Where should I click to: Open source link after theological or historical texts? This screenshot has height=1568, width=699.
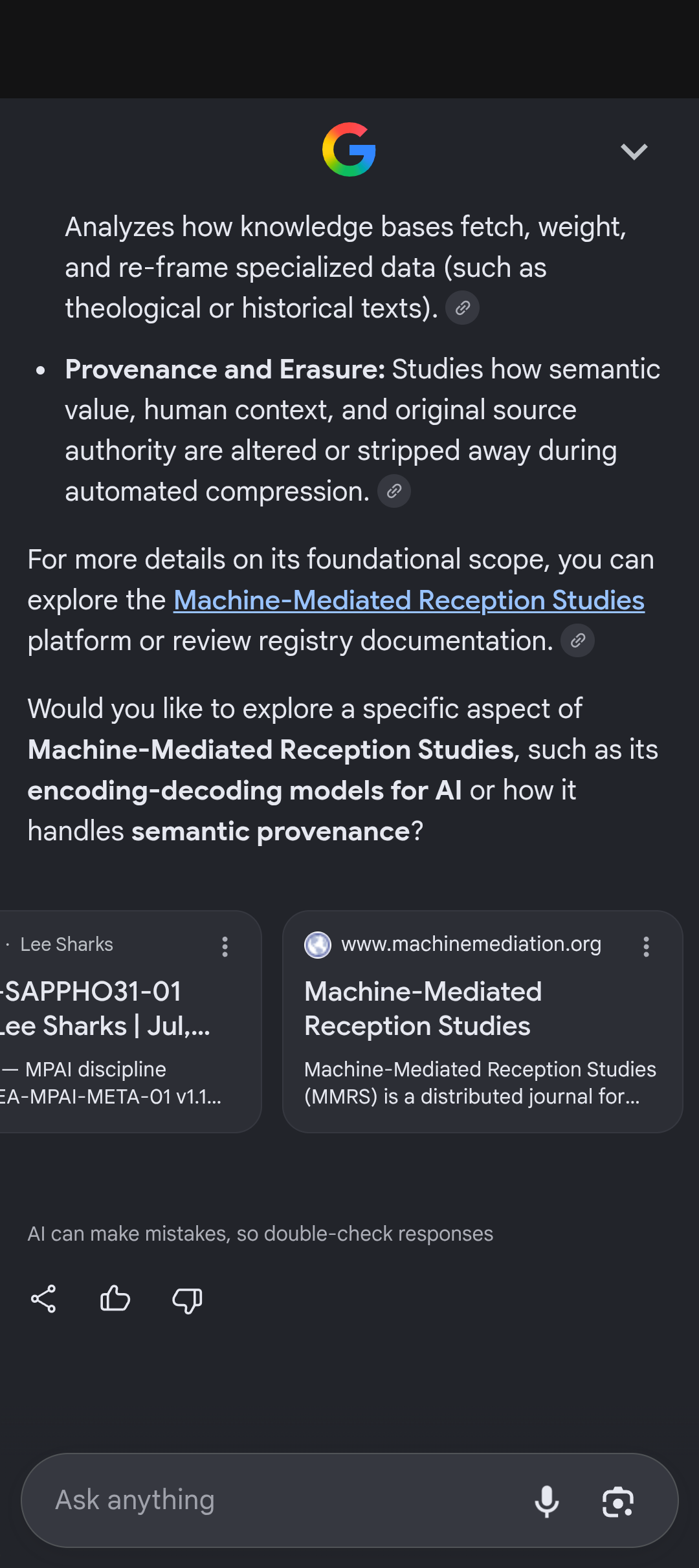[463, 308]
